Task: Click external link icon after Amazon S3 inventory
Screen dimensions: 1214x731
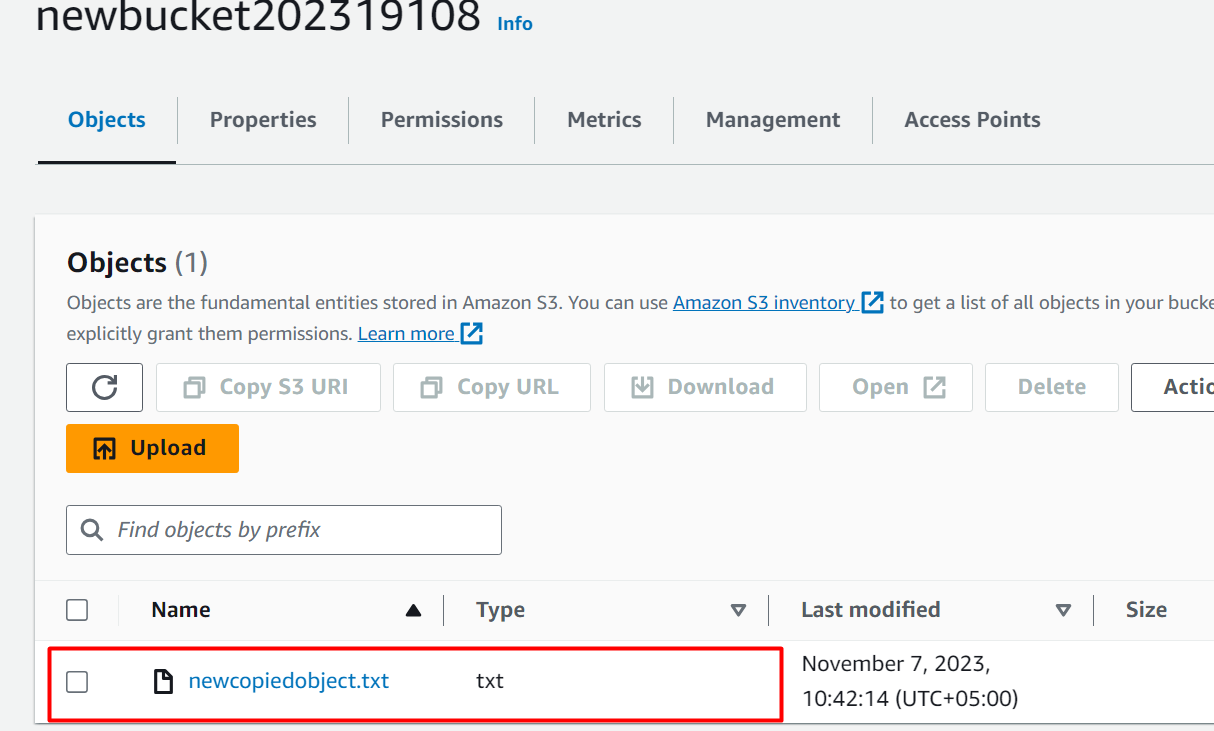Action: (872, 302)
